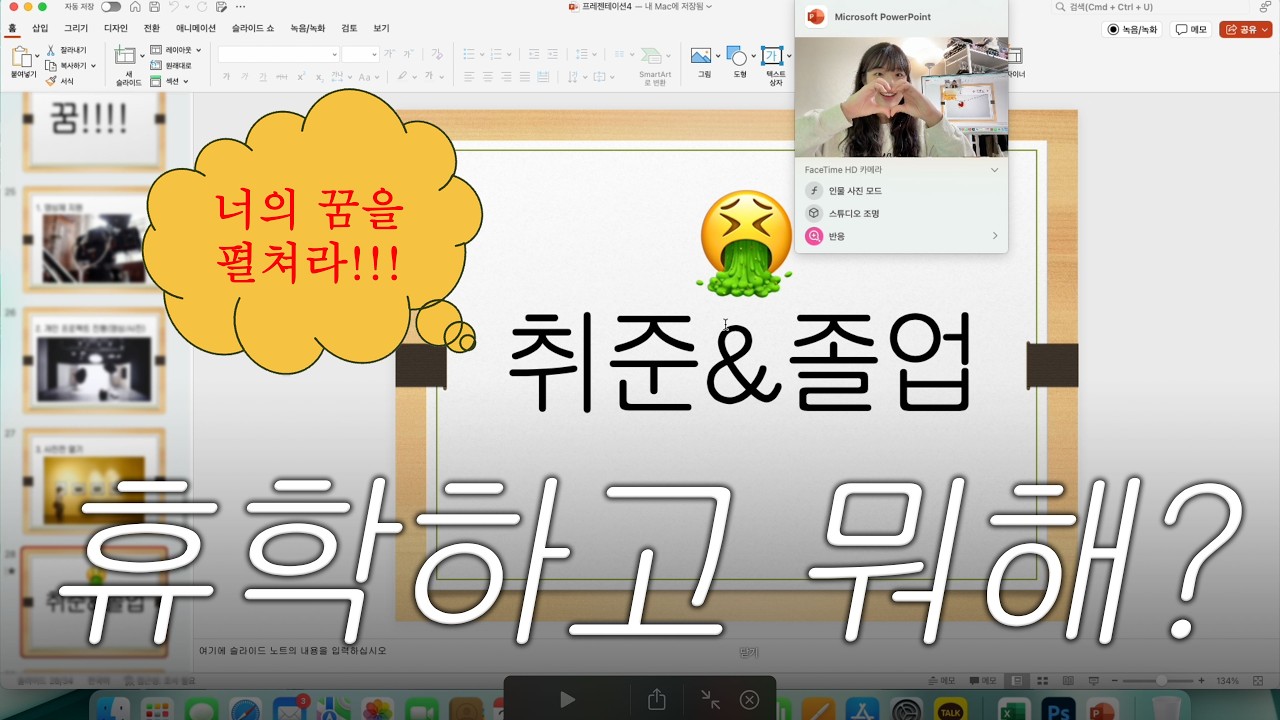Screen dimensions: 1280x720
Task: Select slide 26 thumbnail
Action: pyautogui.click(x=94, y=360)
